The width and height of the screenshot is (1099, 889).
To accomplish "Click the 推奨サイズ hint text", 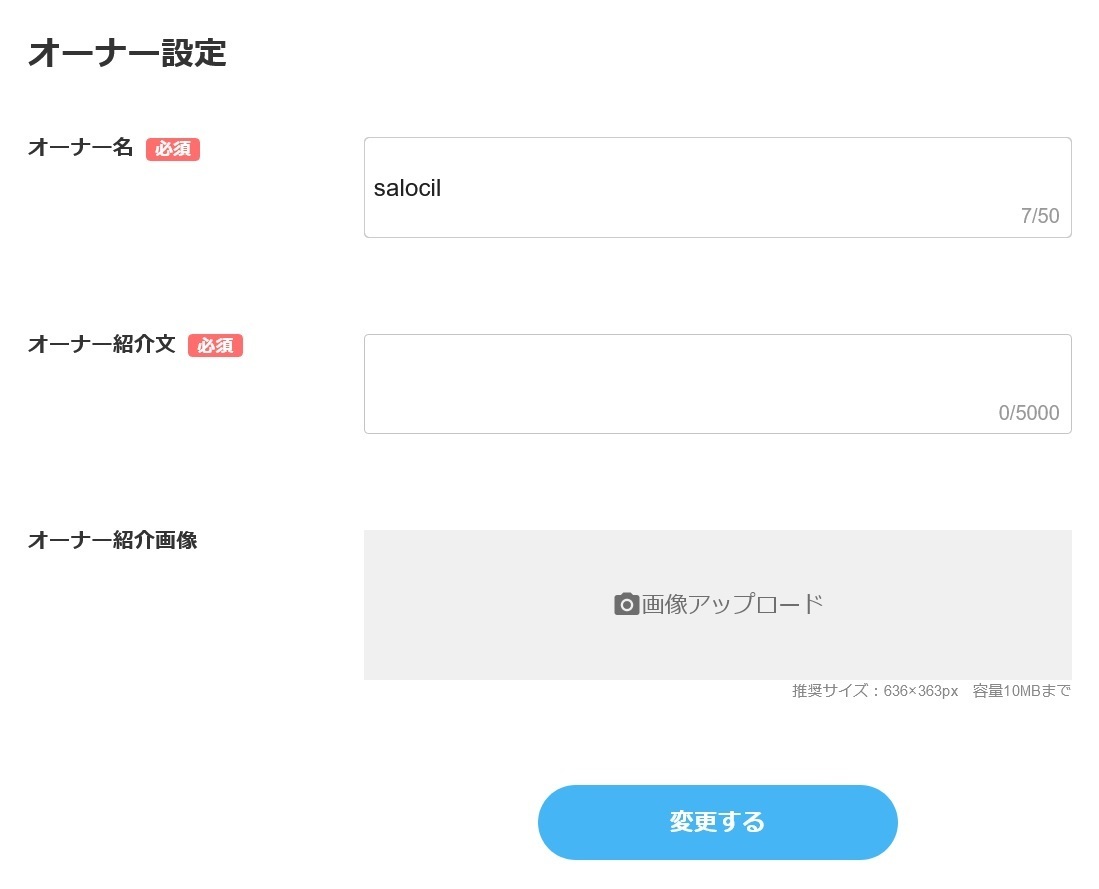I will click(x=875, y=691).
